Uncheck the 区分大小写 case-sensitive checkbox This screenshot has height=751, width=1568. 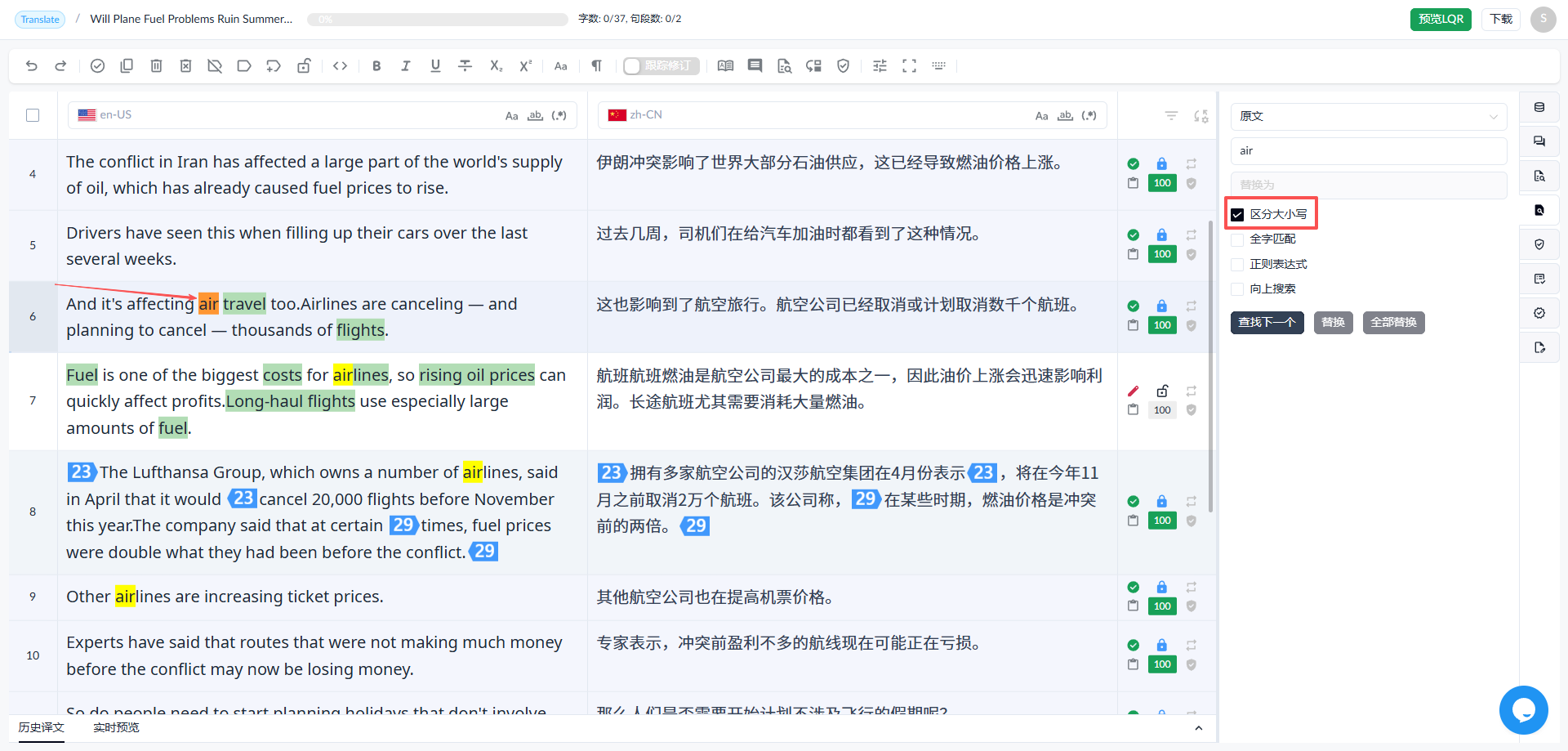click(x=1237, y=215)
